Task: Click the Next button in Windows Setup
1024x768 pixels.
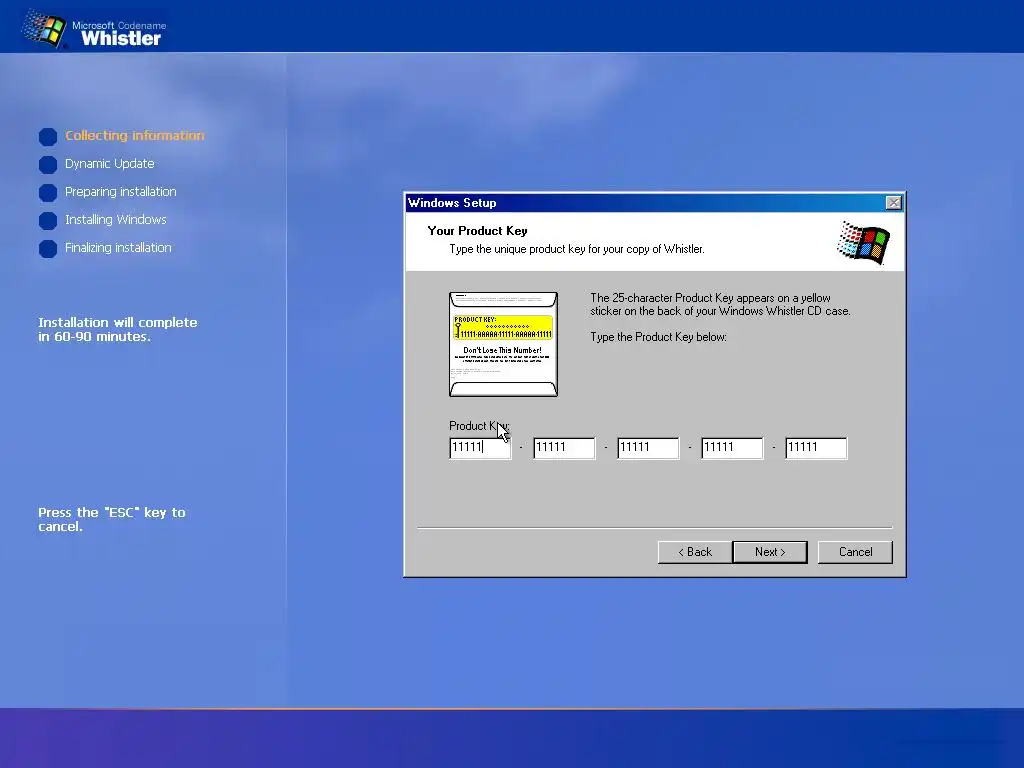Action: point(770,552)
